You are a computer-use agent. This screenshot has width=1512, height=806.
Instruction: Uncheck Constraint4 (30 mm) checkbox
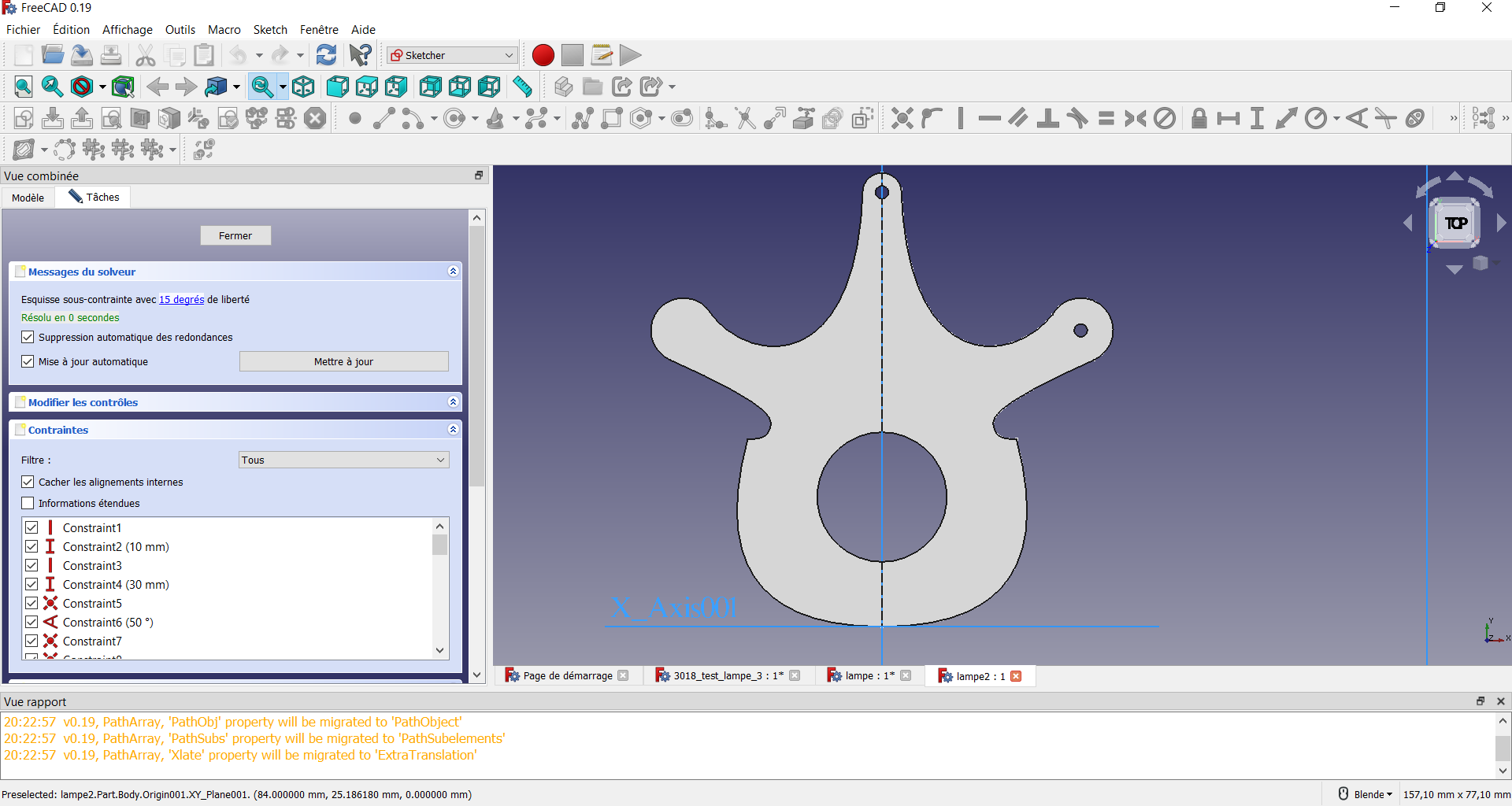[x=31, y=584]
